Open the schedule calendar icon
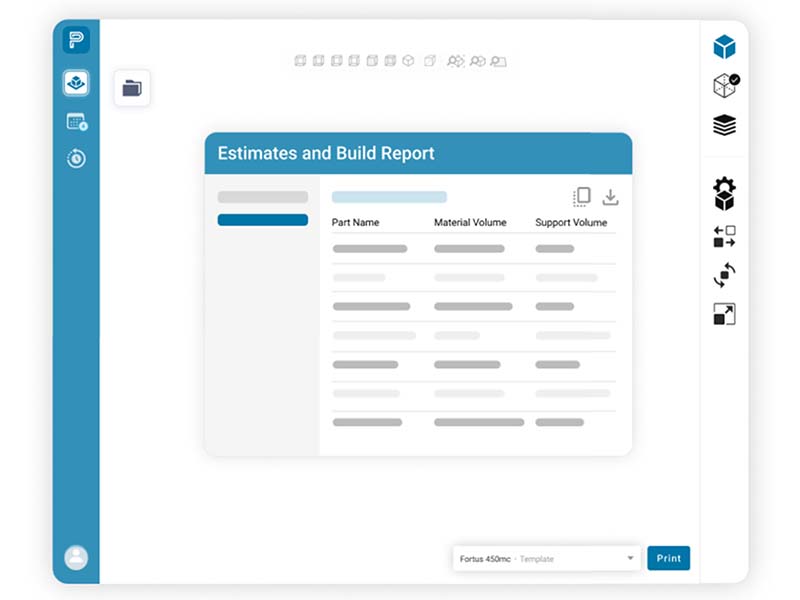 [x=76, y=122]
